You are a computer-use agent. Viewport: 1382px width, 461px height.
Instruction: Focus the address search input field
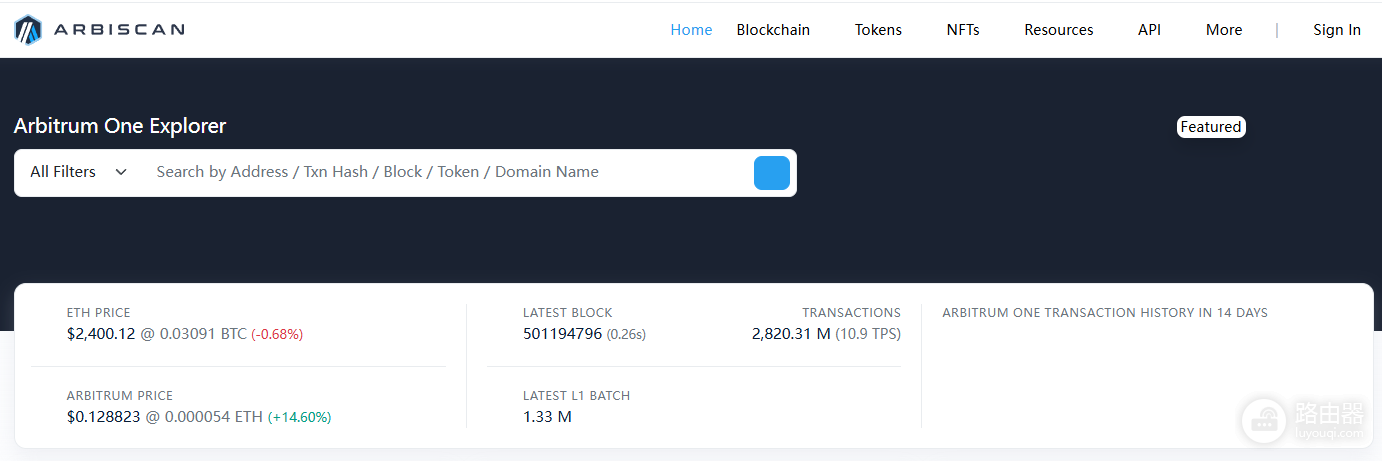tap(450, 172)
